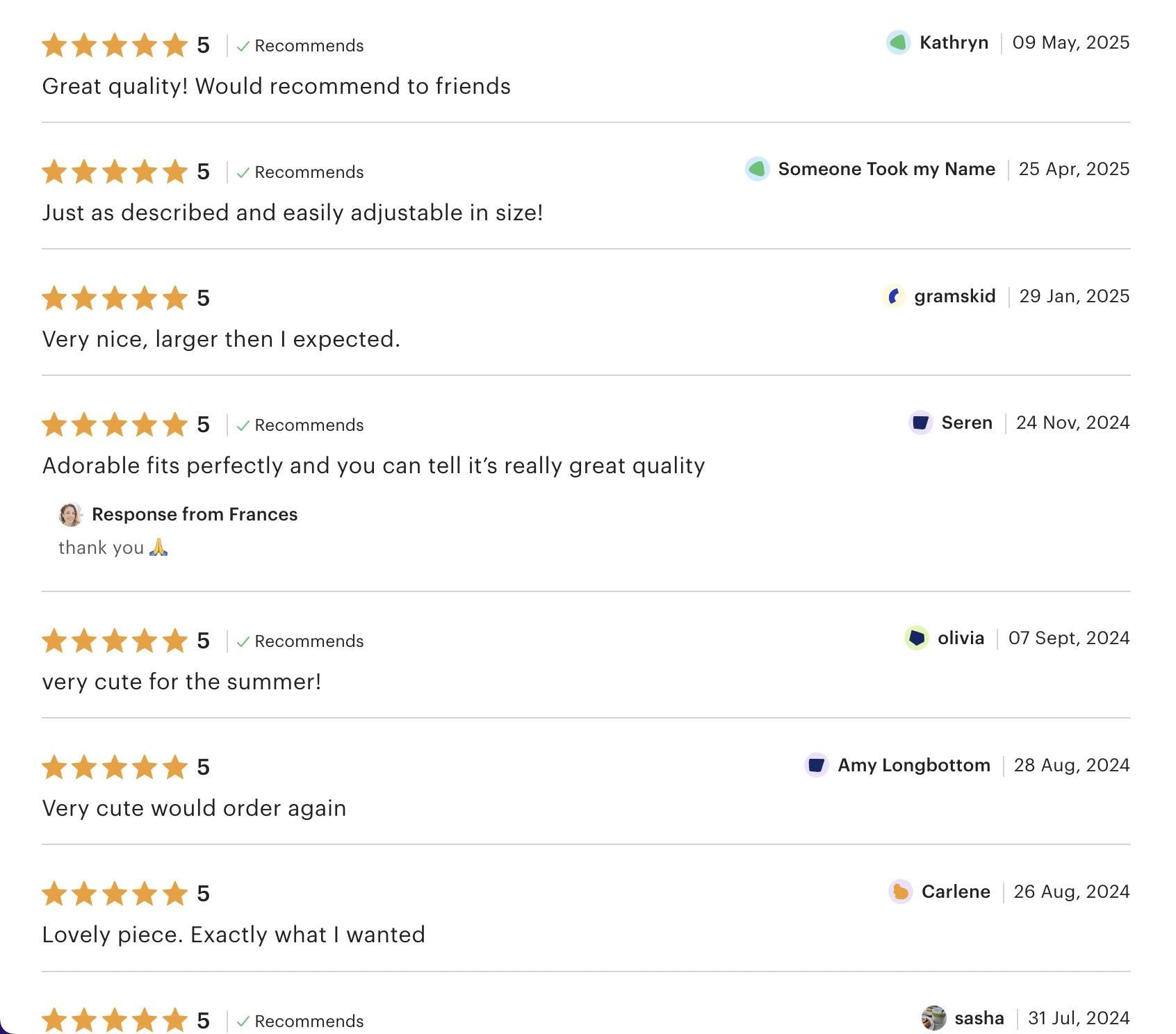This screenshot has height=1034, width=1176.
Task: Open gramskid's reviewer profile name
Action: (954, 296)
